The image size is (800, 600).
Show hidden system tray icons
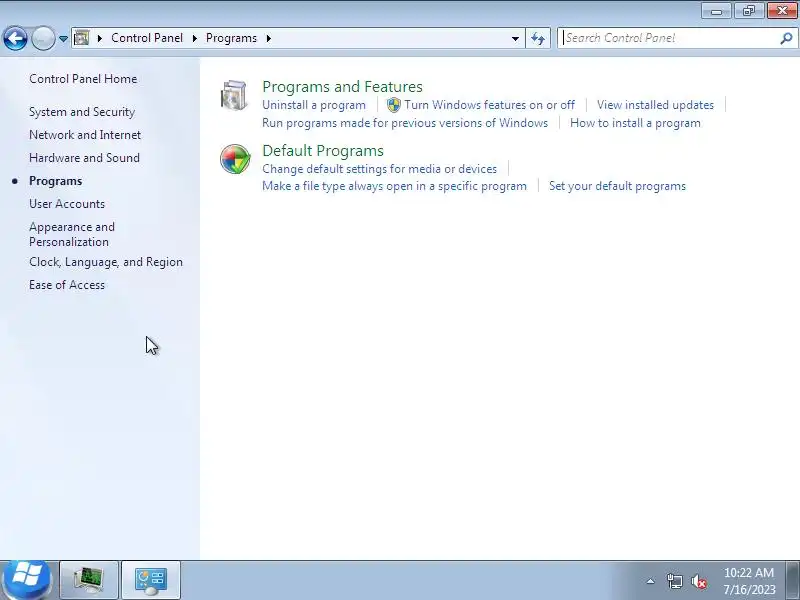[x=651, y=581]
